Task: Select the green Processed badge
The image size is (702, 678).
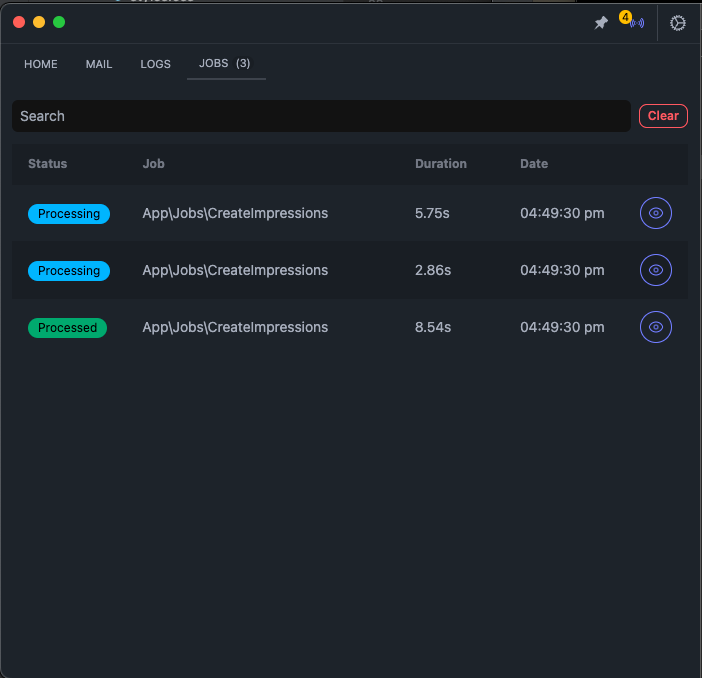Action: (67, 327)
